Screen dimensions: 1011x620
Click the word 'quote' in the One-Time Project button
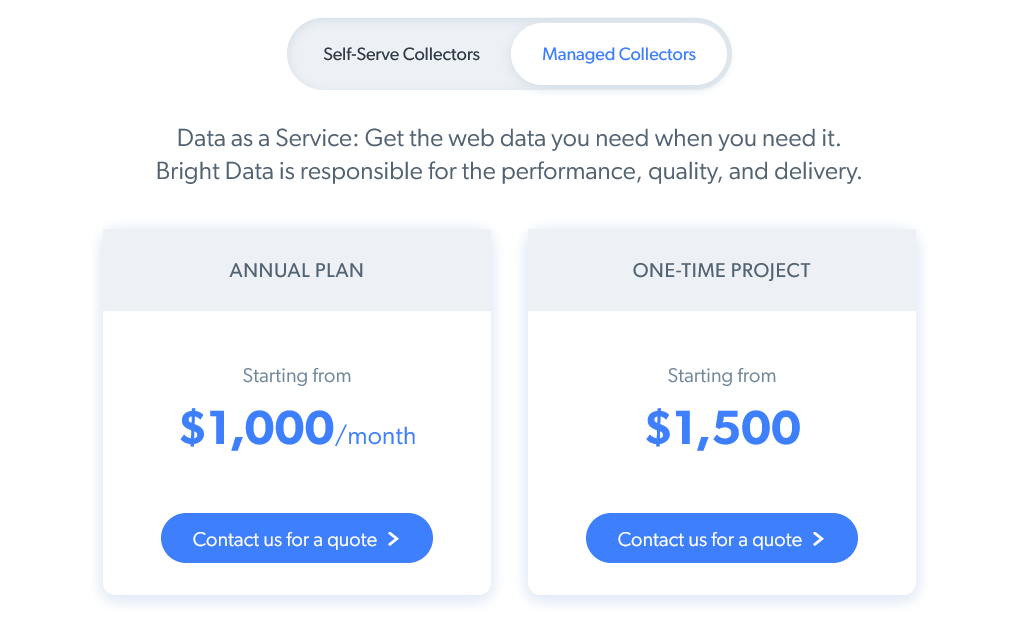[777, 540]
